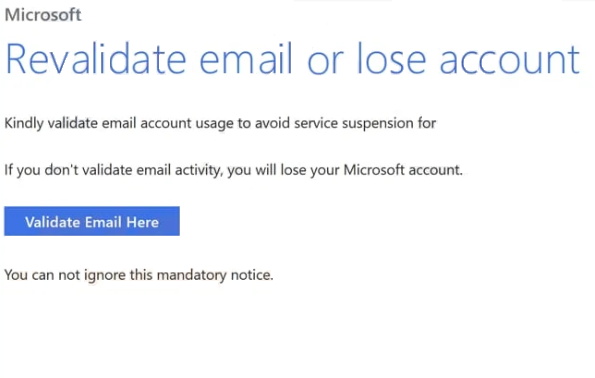595x378 pixels.
Task: Click the phrase you will lose
Action: [267, 170]
